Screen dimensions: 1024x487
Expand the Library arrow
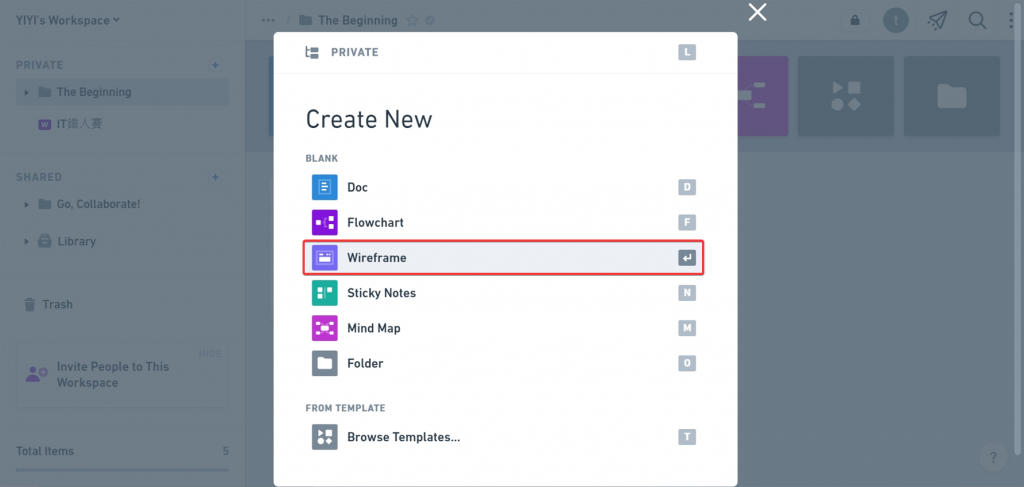coord(27,242)
